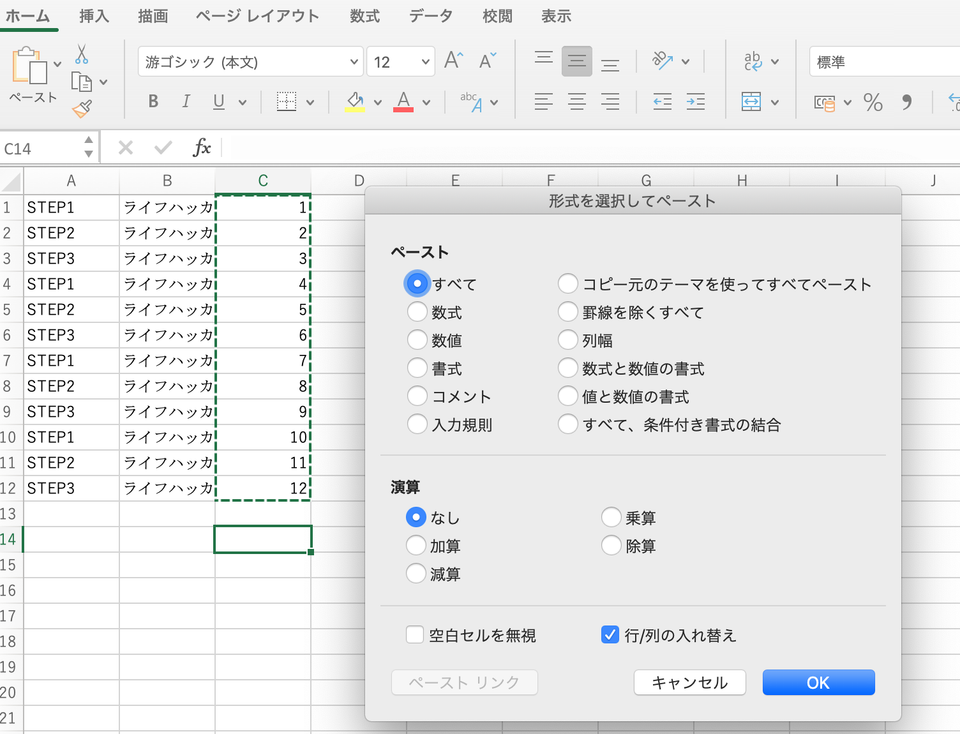Screen dimensions: 960x734
Task: Click the yellow fill color bucket
Action: 355,102
